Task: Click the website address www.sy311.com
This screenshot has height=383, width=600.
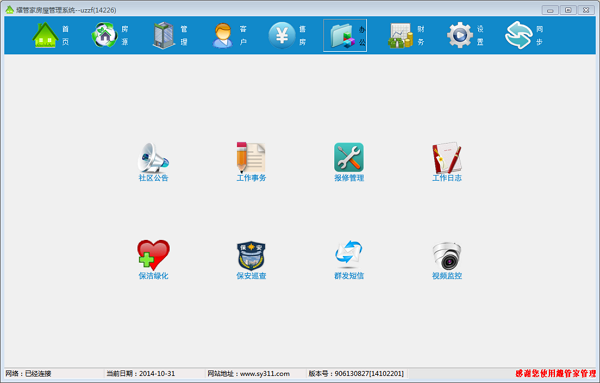Action: click(x=264, y=373)
